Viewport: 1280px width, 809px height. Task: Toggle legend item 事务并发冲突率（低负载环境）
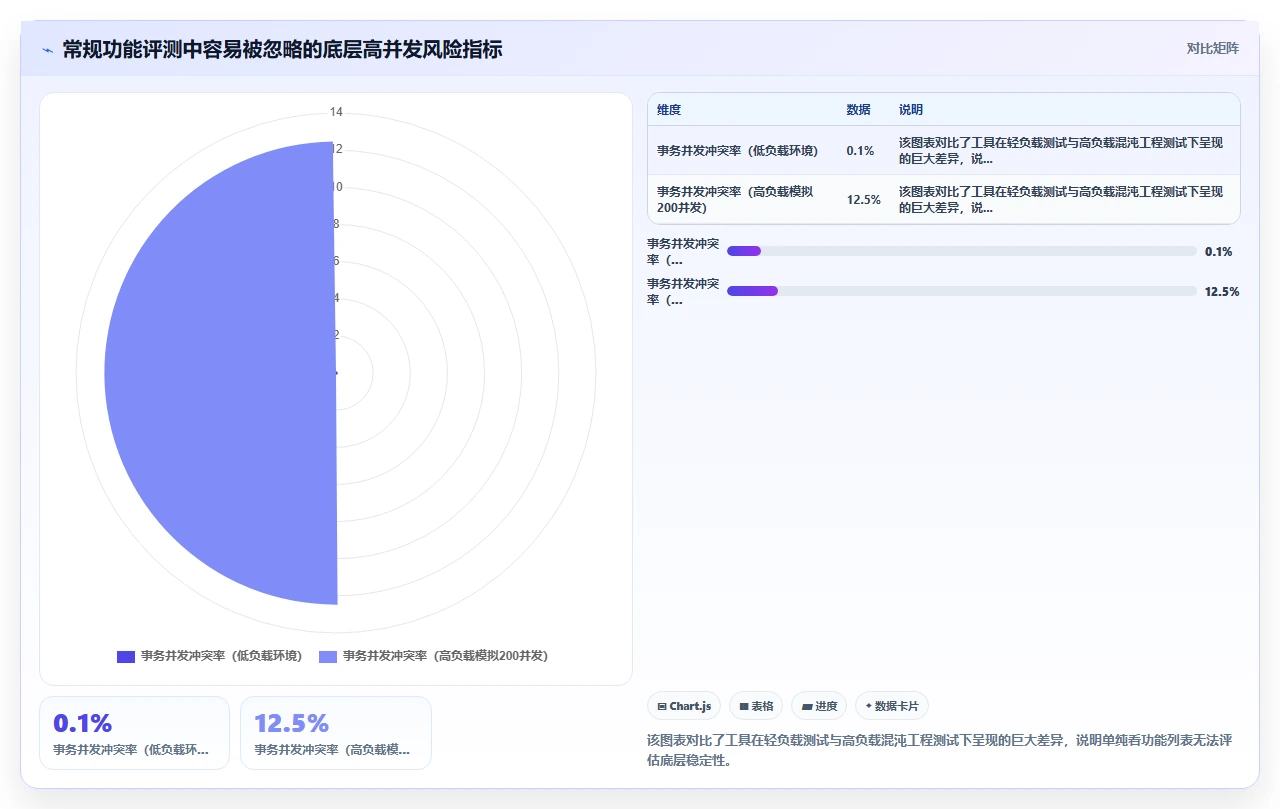pos(209,656)
